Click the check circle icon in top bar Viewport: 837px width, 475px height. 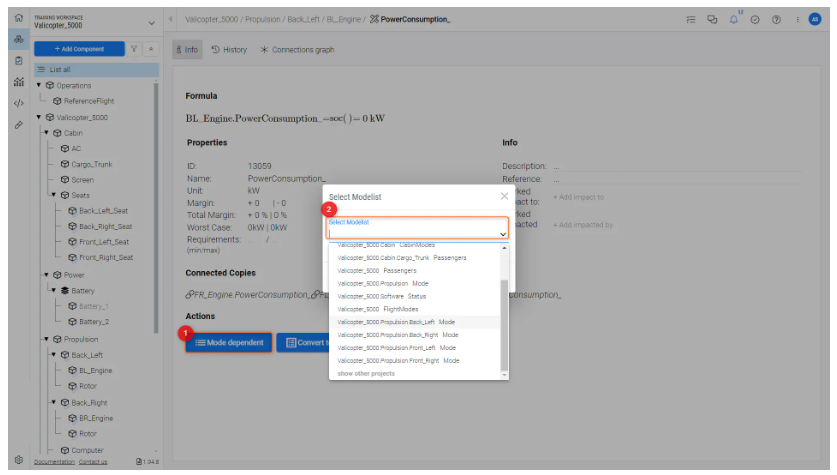[x=755, y=19]
